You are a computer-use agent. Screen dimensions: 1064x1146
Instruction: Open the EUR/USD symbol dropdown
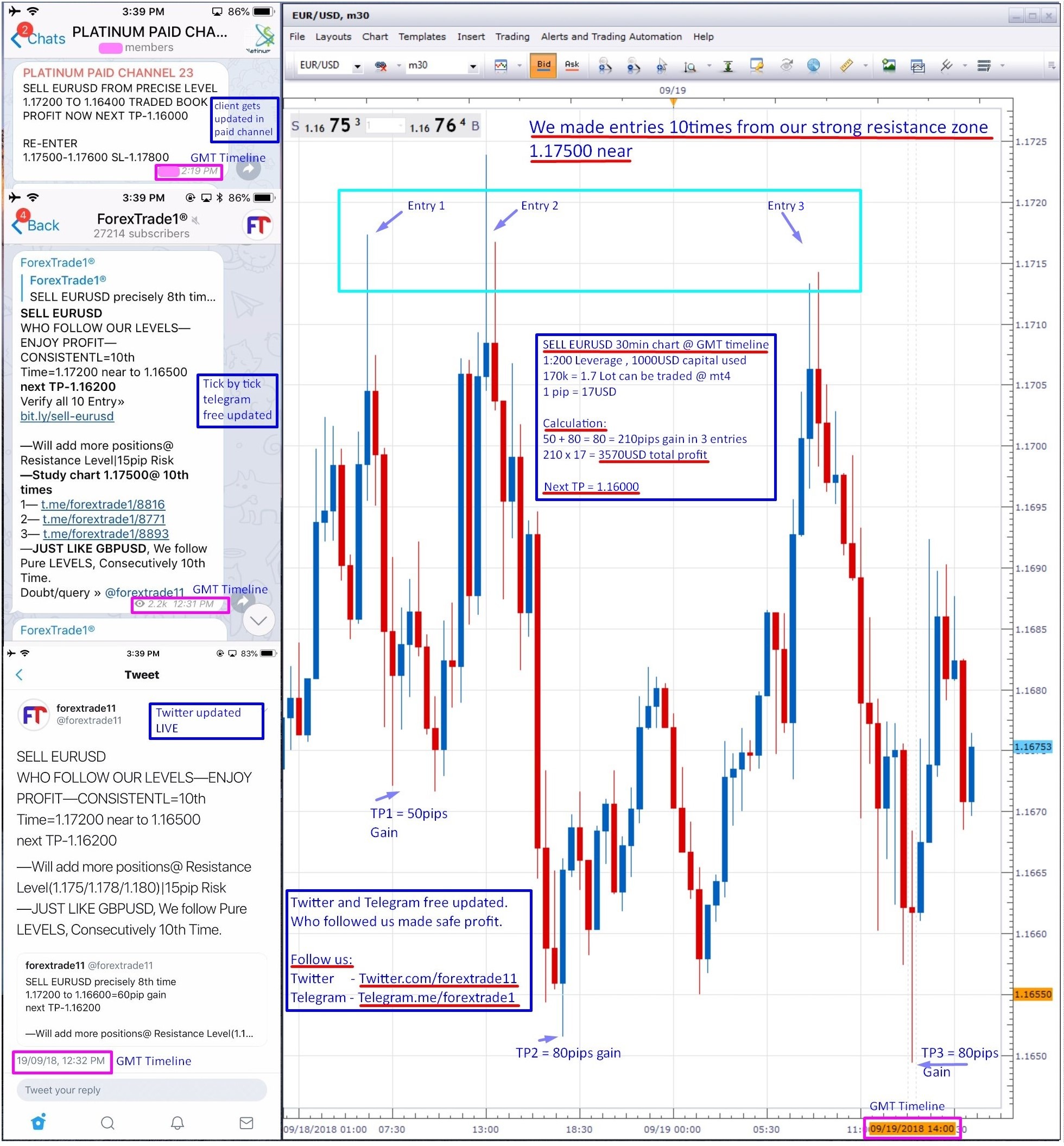tap(358, 66)
